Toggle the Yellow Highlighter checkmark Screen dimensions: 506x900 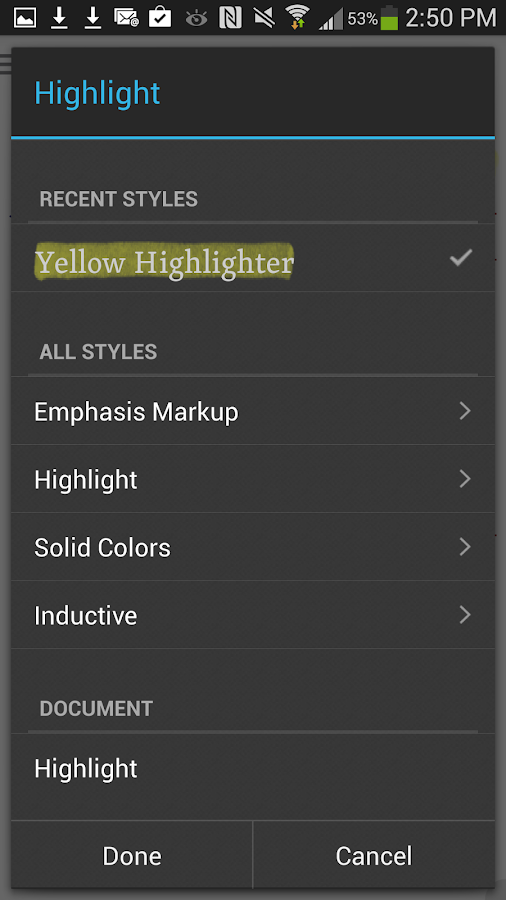(x=461, y=258)
